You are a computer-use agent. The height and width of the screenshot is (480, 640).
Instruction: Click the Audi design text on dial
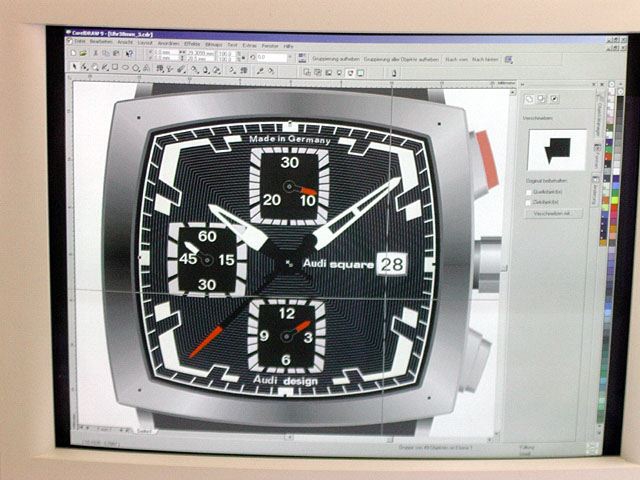(285, 380)
